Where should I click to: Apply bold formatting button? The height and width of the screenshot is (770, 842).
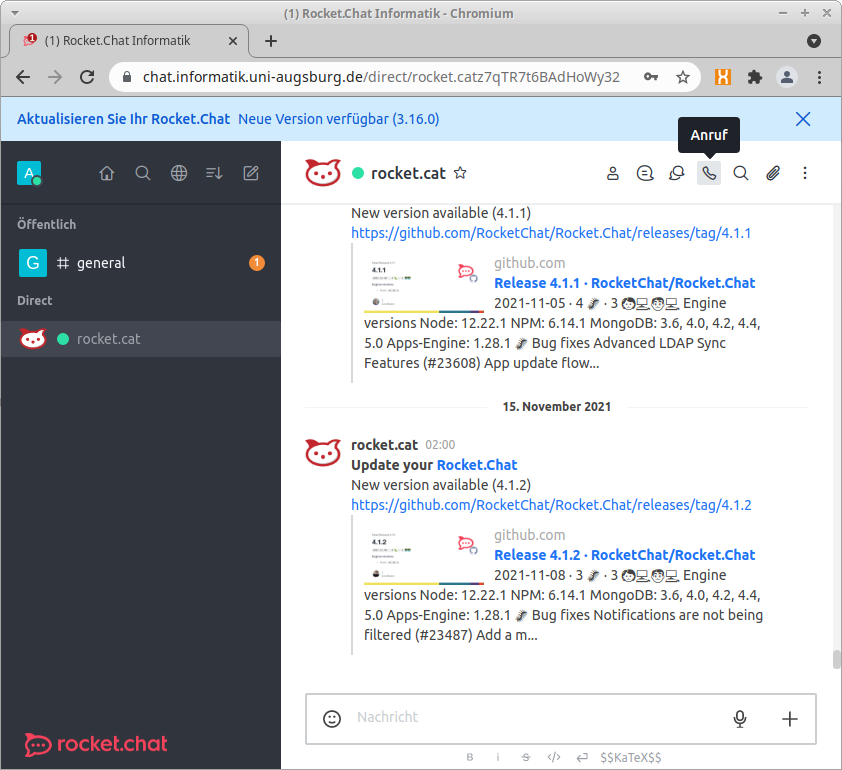click(x=470, y=757)
